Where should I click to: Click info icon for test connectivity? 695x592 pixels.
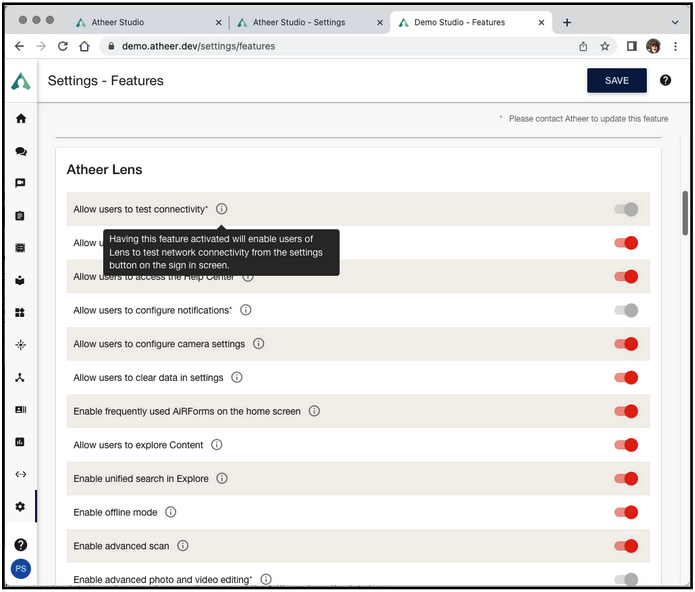[x=222, y=209]
